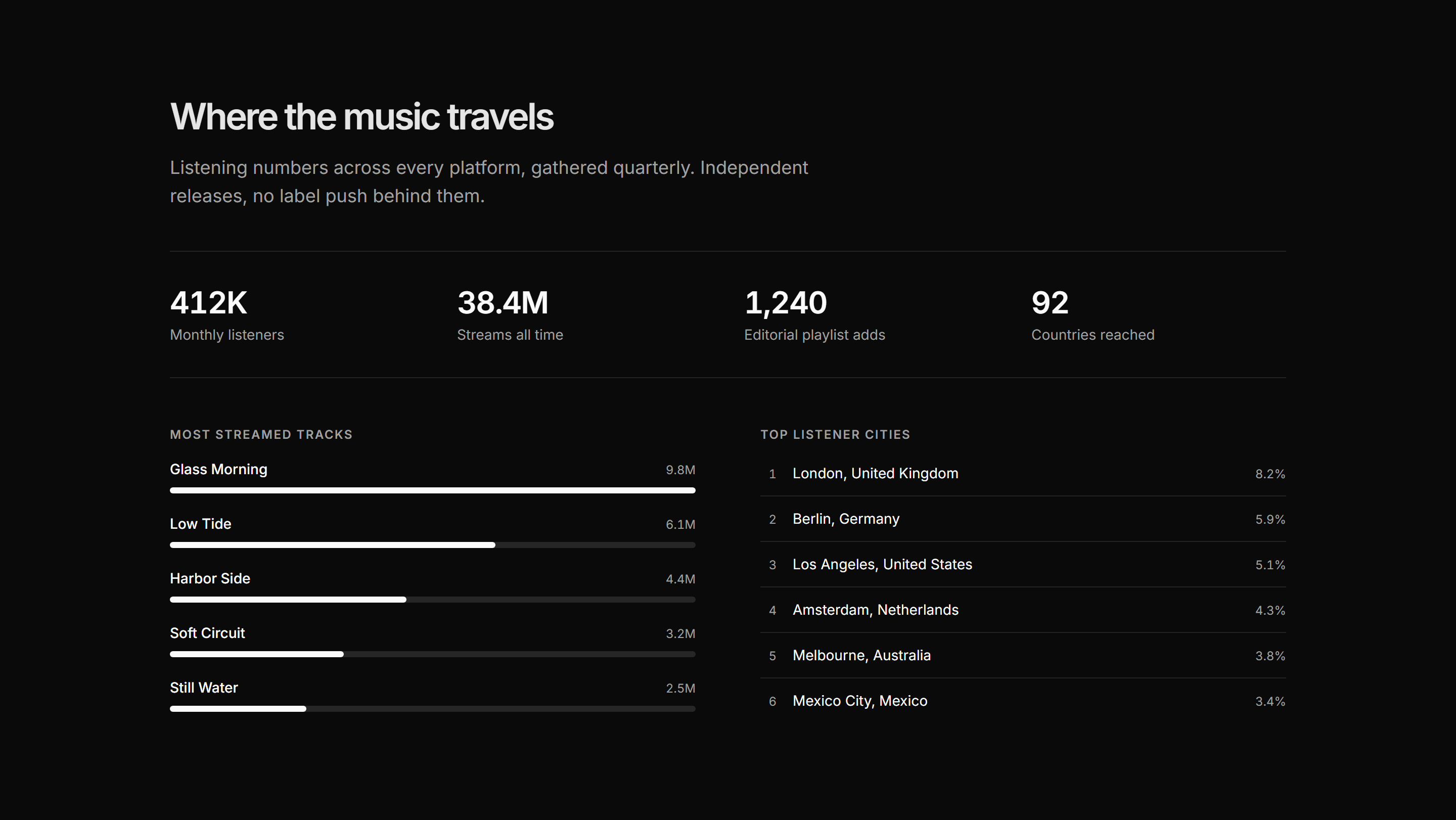Select the Melbourne, Australia city row
The width and height of the screenshot is (1456, 820).
point(1023,656)
